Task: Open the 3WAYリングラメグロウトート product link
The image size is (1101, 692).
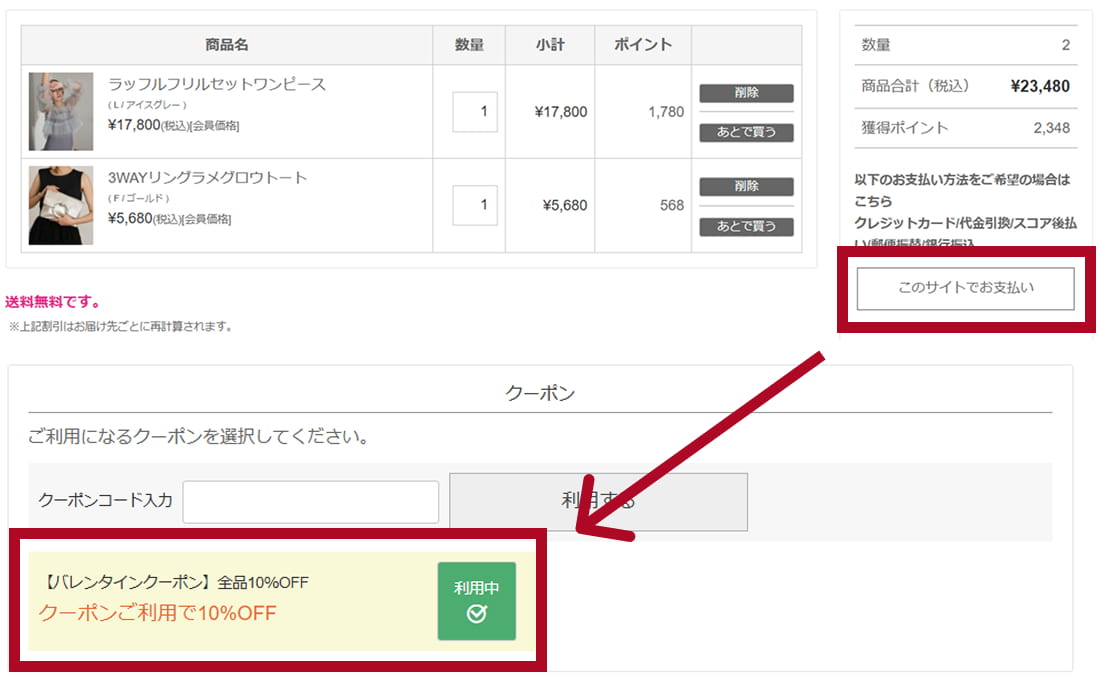Action: coord(208,178)
